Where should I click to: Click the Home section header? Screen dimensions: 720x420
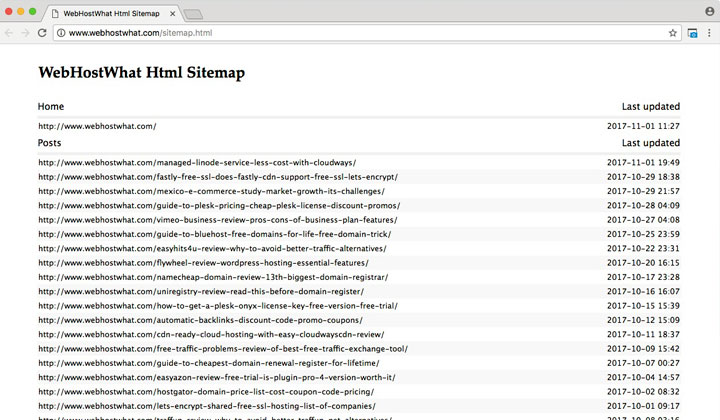pyautogui.click(x=51, y=106)
